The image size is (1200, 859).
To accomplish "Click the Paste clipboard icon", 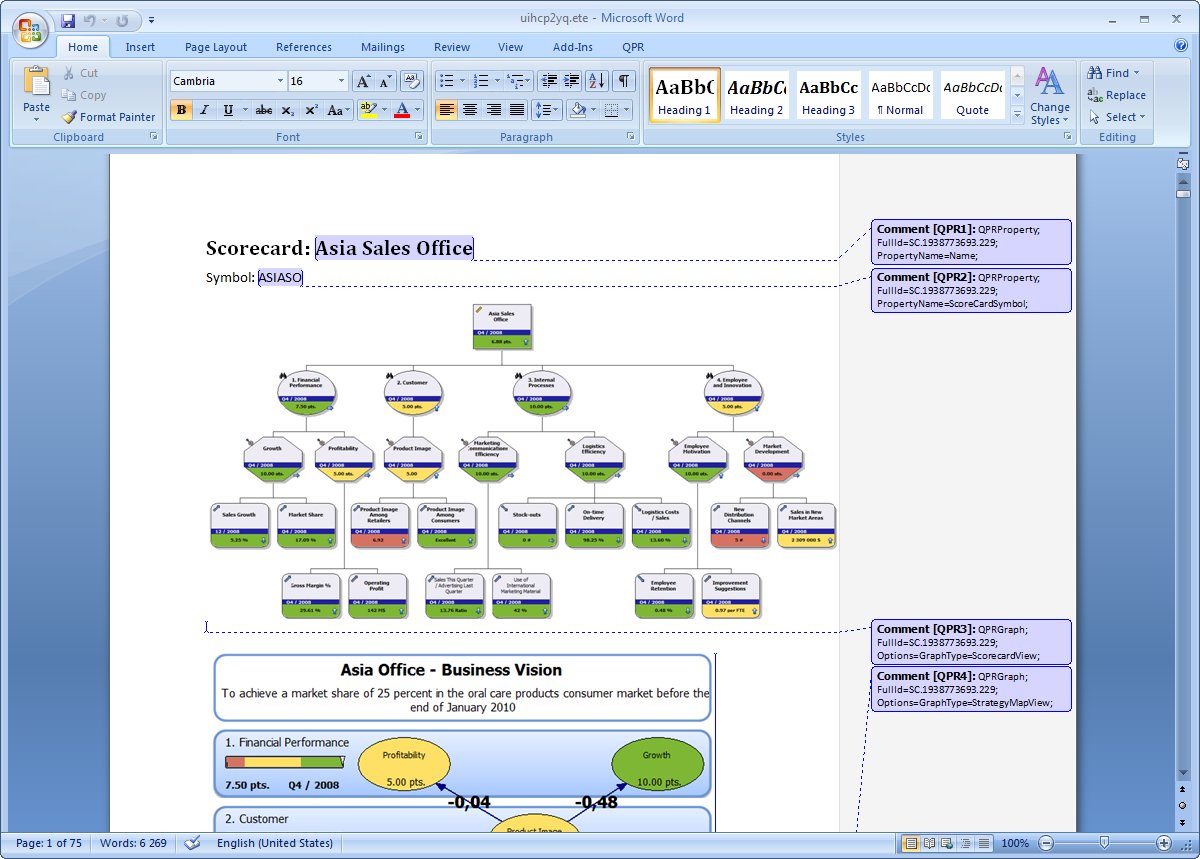I will [x=37, y=81].
